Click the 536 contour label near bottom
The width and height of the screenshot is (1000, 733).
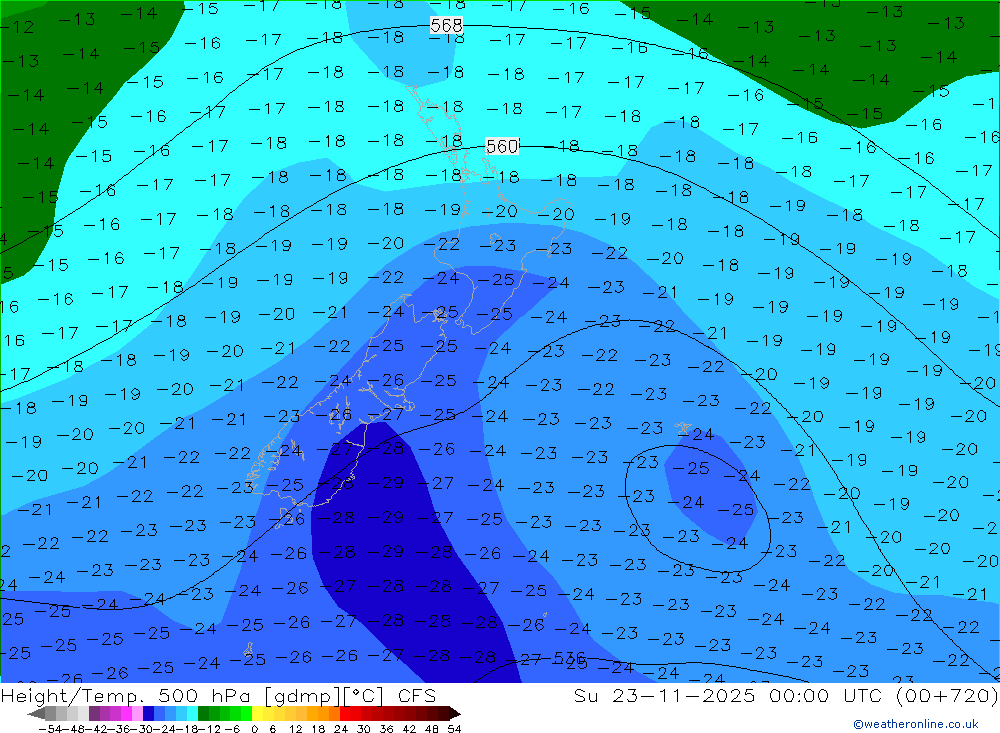[x=570, y=658]
